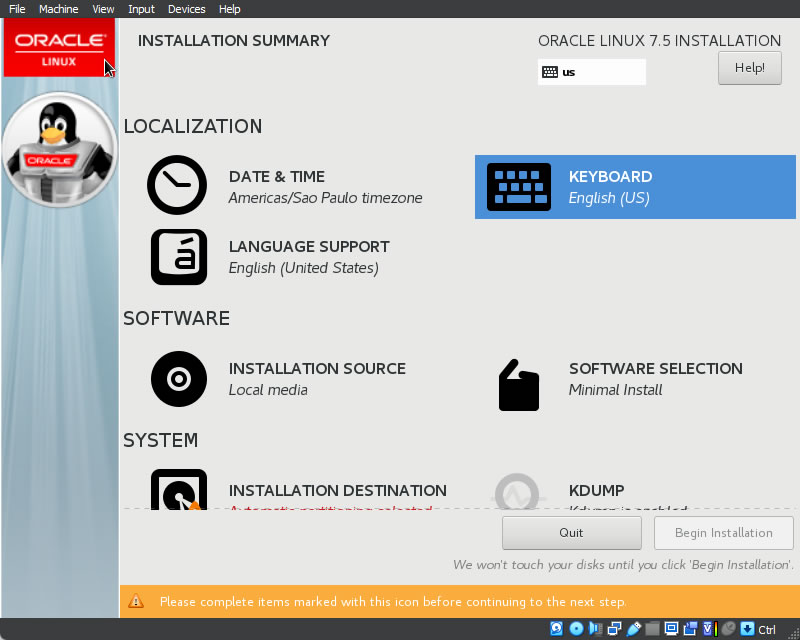Click the 'LOCALIZATION' section heading
This screenshot has height=640, width=800.
click(193, 127)
